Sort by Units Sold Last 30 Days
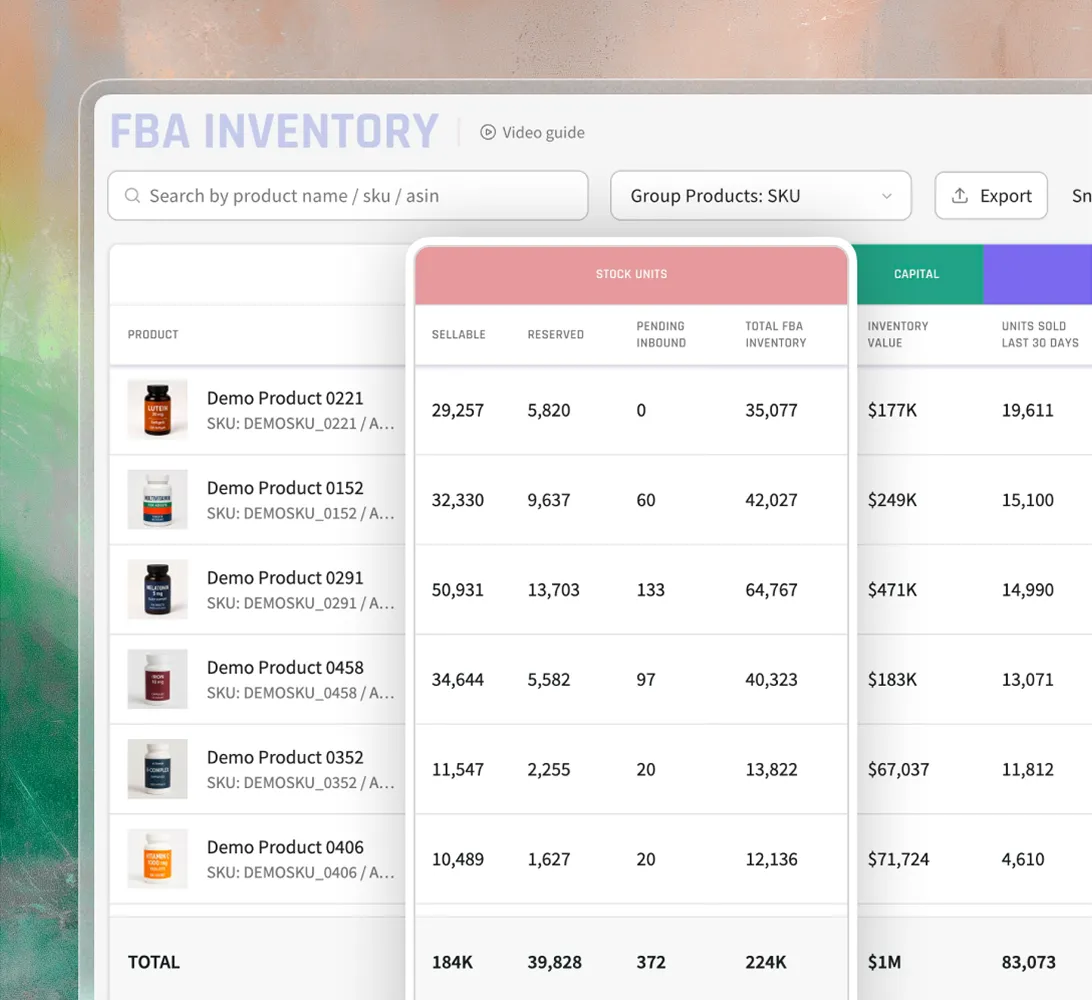The width and height of the screenshot is (1092, 1000). click(1040, 334)
